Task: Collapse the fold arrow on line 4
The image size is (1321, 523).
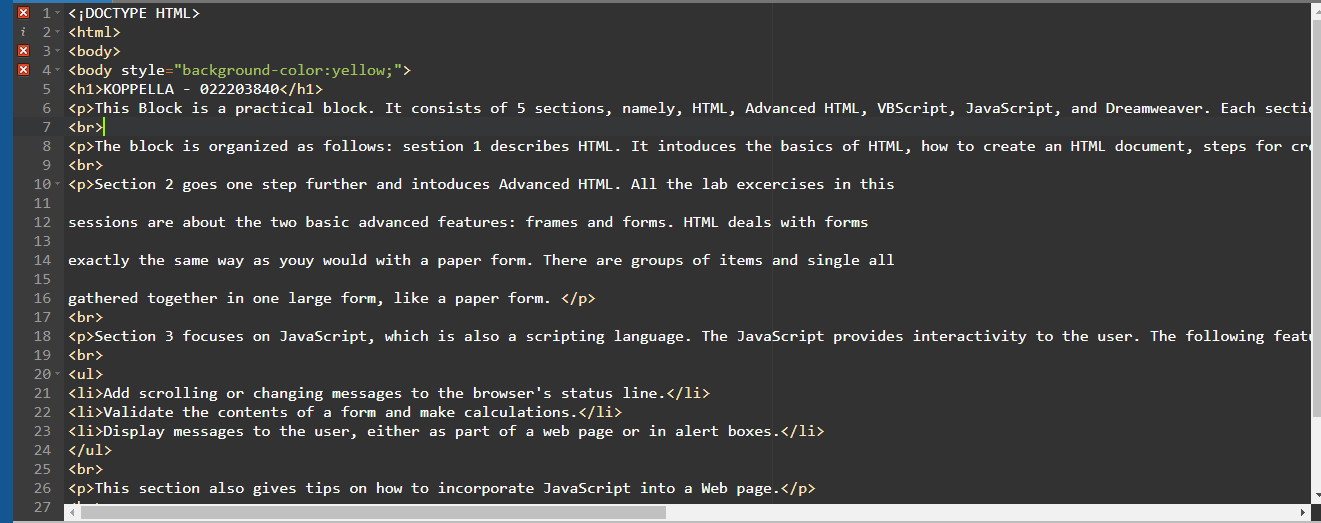Action: pyautogui.click(x=58, y=70)
